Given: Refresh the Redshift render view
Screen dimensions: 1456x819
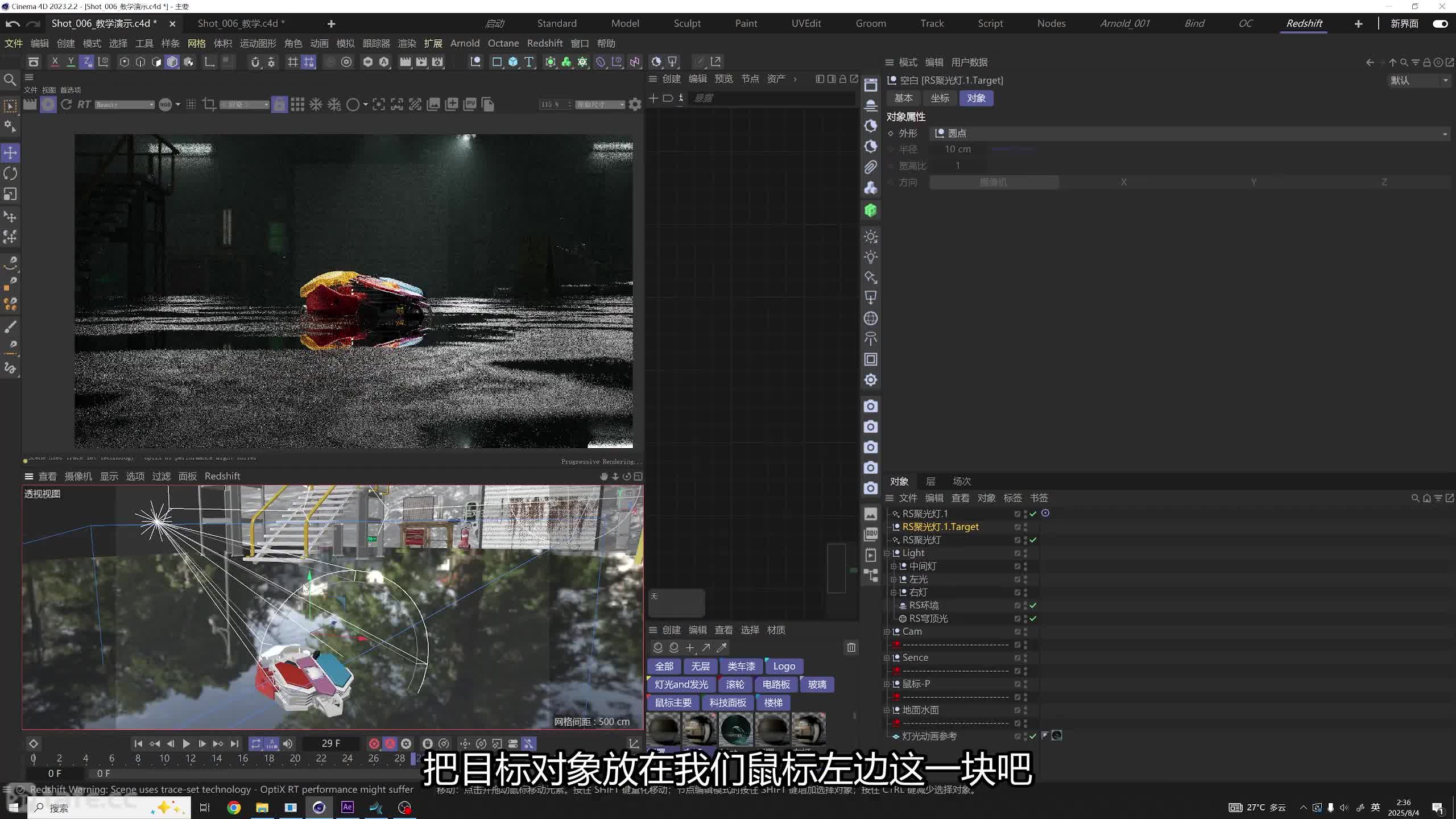Looking at the screenshot, I should (67, 105).
